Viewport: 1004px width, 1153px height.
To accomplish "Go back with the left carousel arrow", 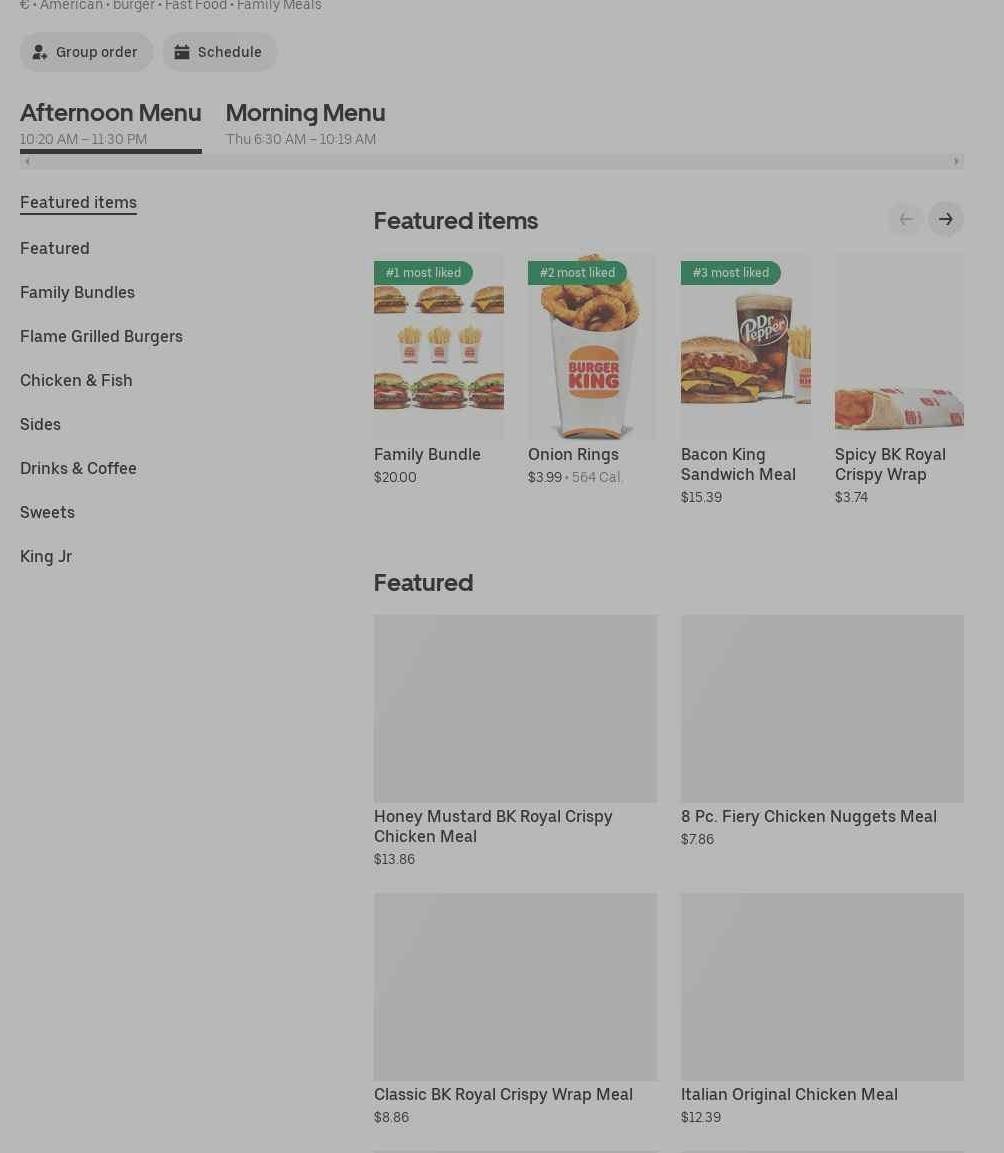I will point(905,219).
